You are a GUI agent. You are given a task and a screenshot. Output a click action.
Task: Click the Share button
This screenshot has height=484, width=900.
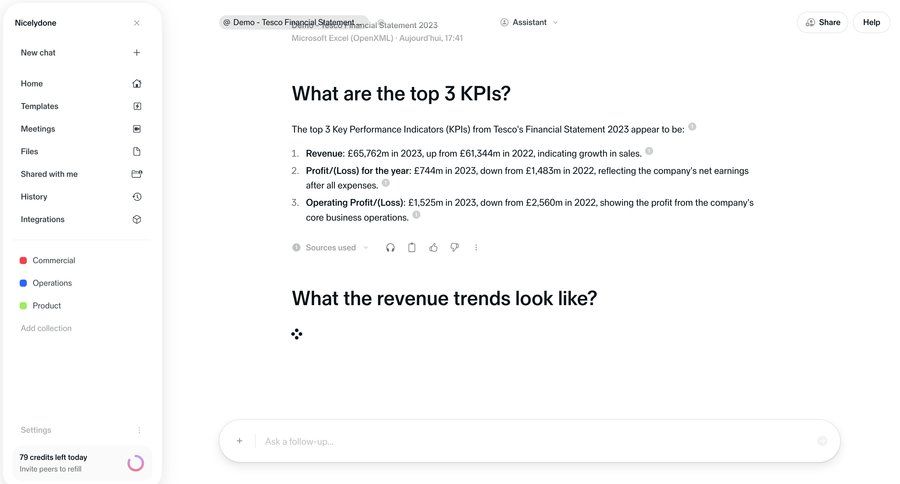coord(823,22)
